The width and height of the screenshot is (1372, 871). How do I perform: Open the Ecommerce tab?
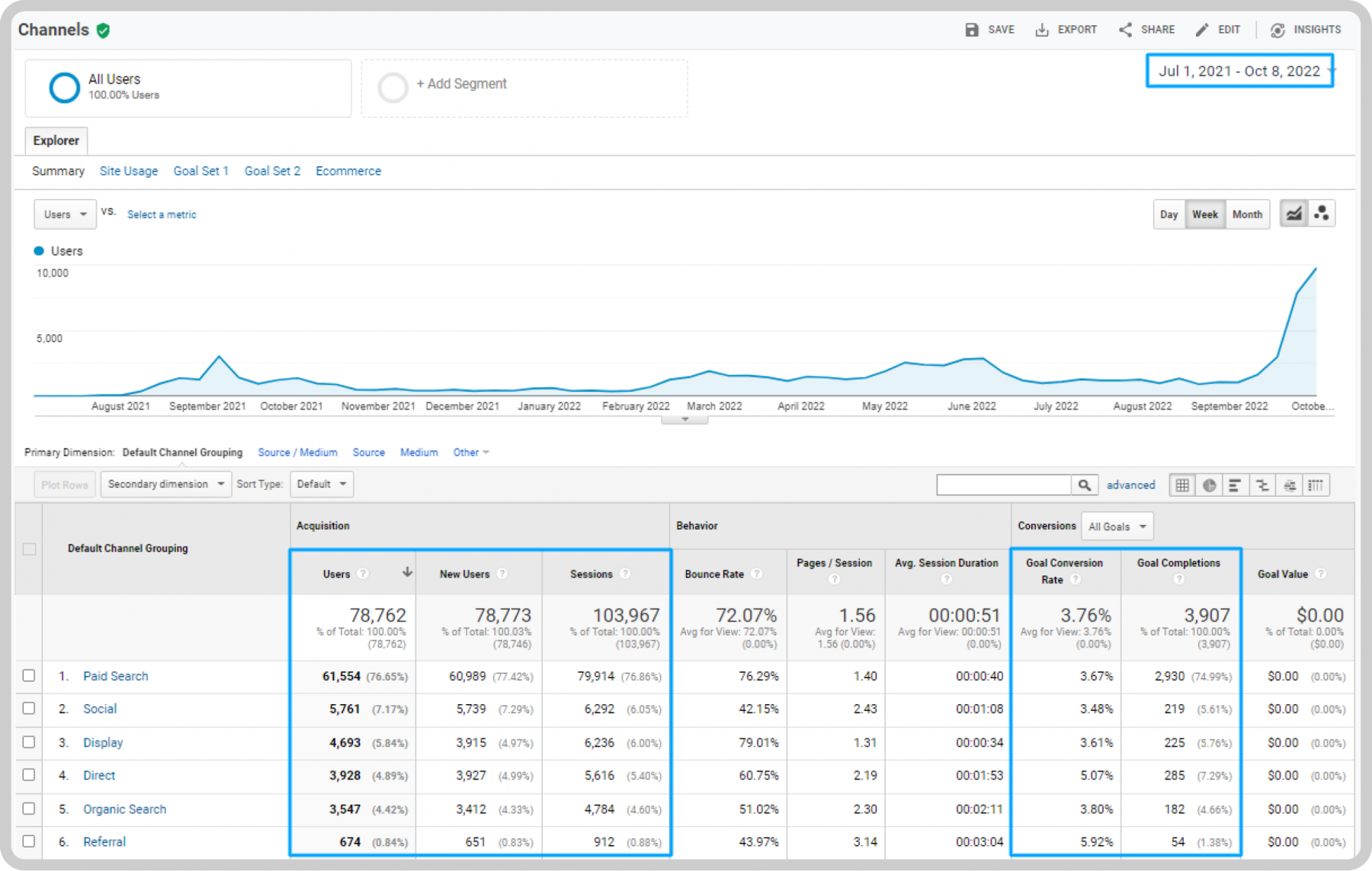pyautogui.click(x=348, y=171)
